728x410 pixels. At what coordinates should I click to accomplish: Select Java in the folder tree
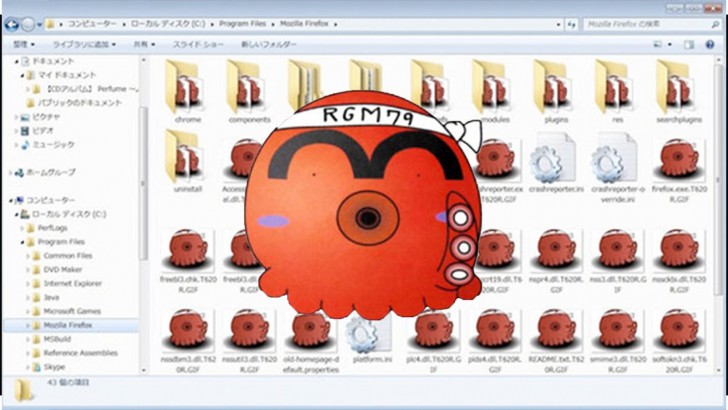(x=51, y=298)
